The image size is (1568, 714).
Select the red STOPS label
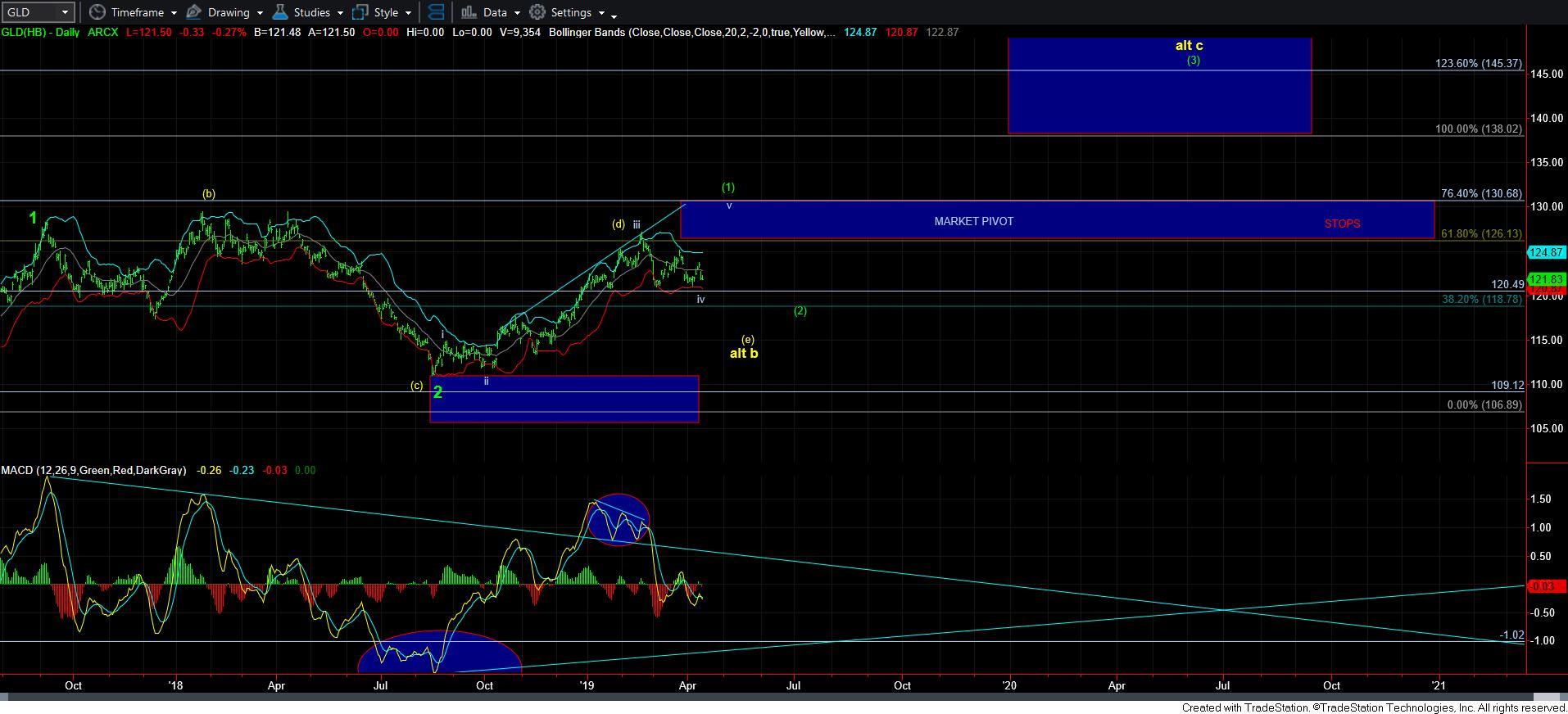coord(1342,224)
